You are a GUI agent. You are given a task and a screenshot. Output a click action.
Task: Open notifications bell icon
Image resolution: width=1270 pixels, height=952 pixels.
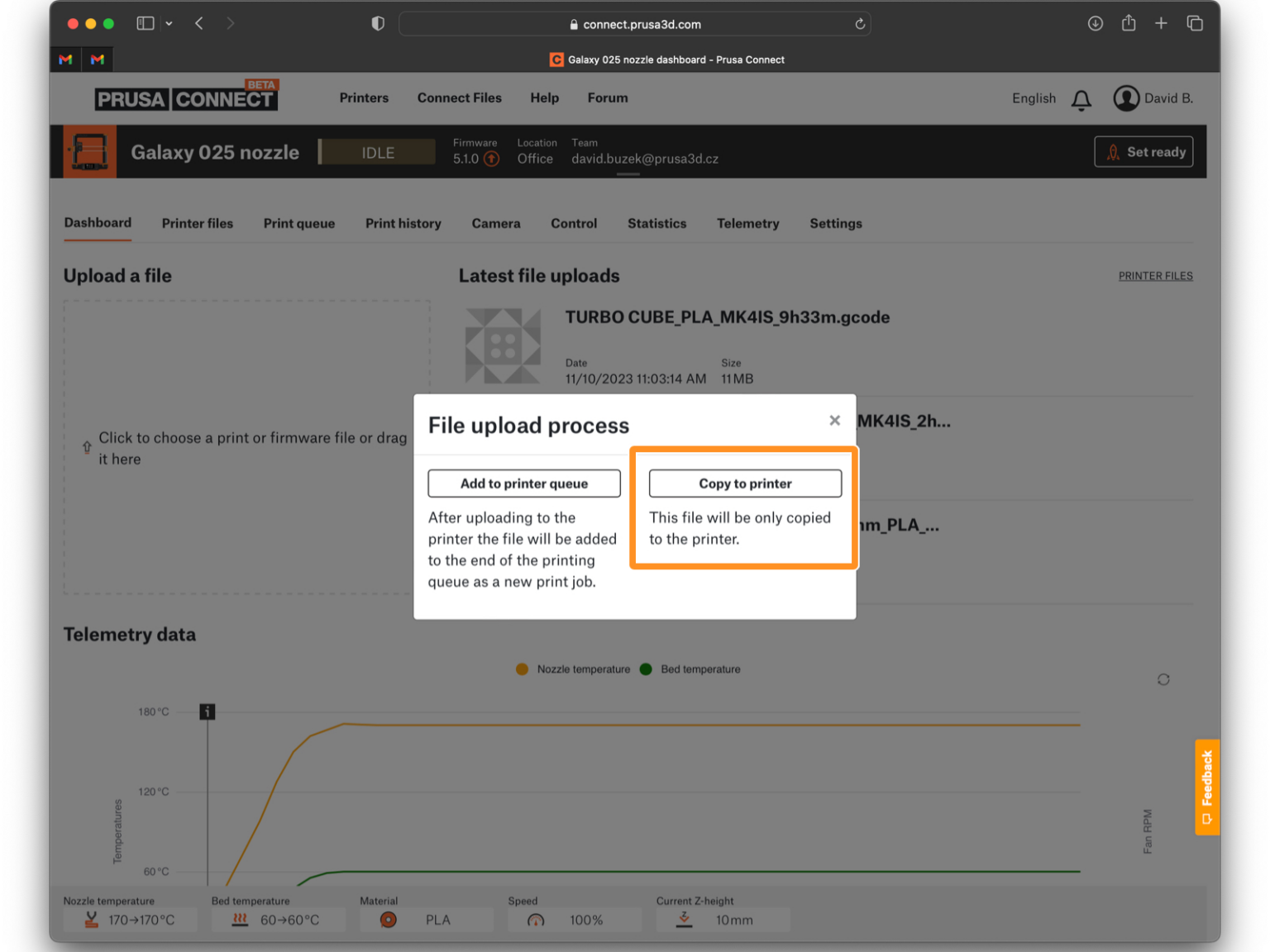pos(1081,100)
